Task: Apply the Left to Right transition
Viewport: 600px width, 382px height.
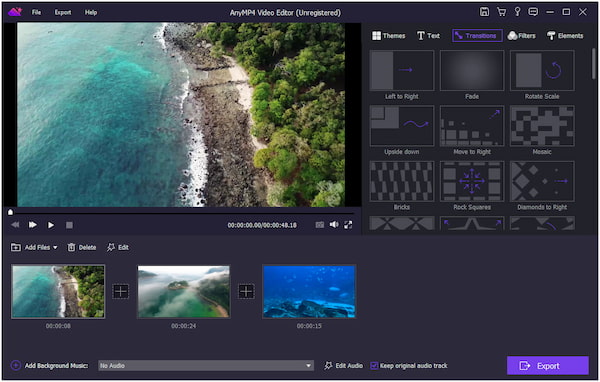Action: point(402,70)
